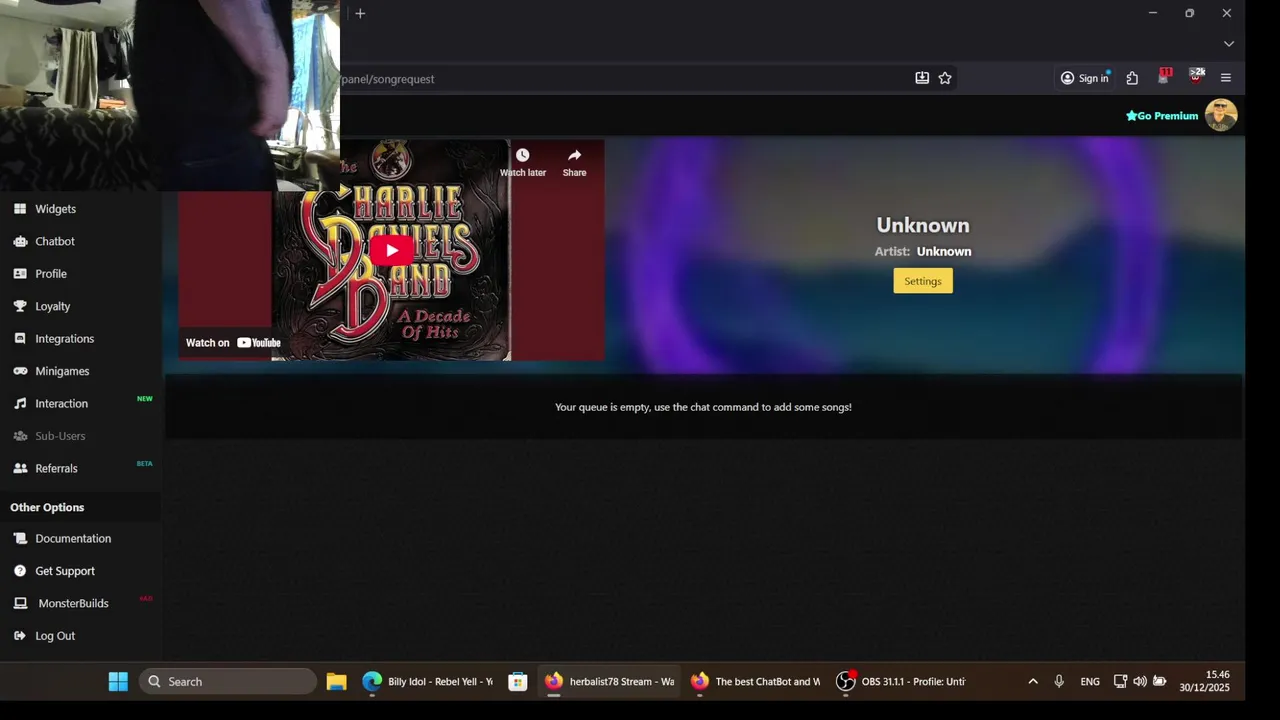Click the ENG language indicator
This screenshot has height=720, width=1280.
[x=1090, y=681]
